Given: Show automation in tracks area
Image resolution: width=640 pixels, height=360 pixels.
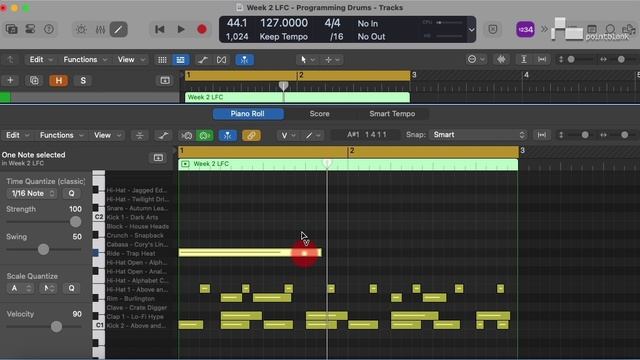Looking at the screenshot, I should click(202, 60).
